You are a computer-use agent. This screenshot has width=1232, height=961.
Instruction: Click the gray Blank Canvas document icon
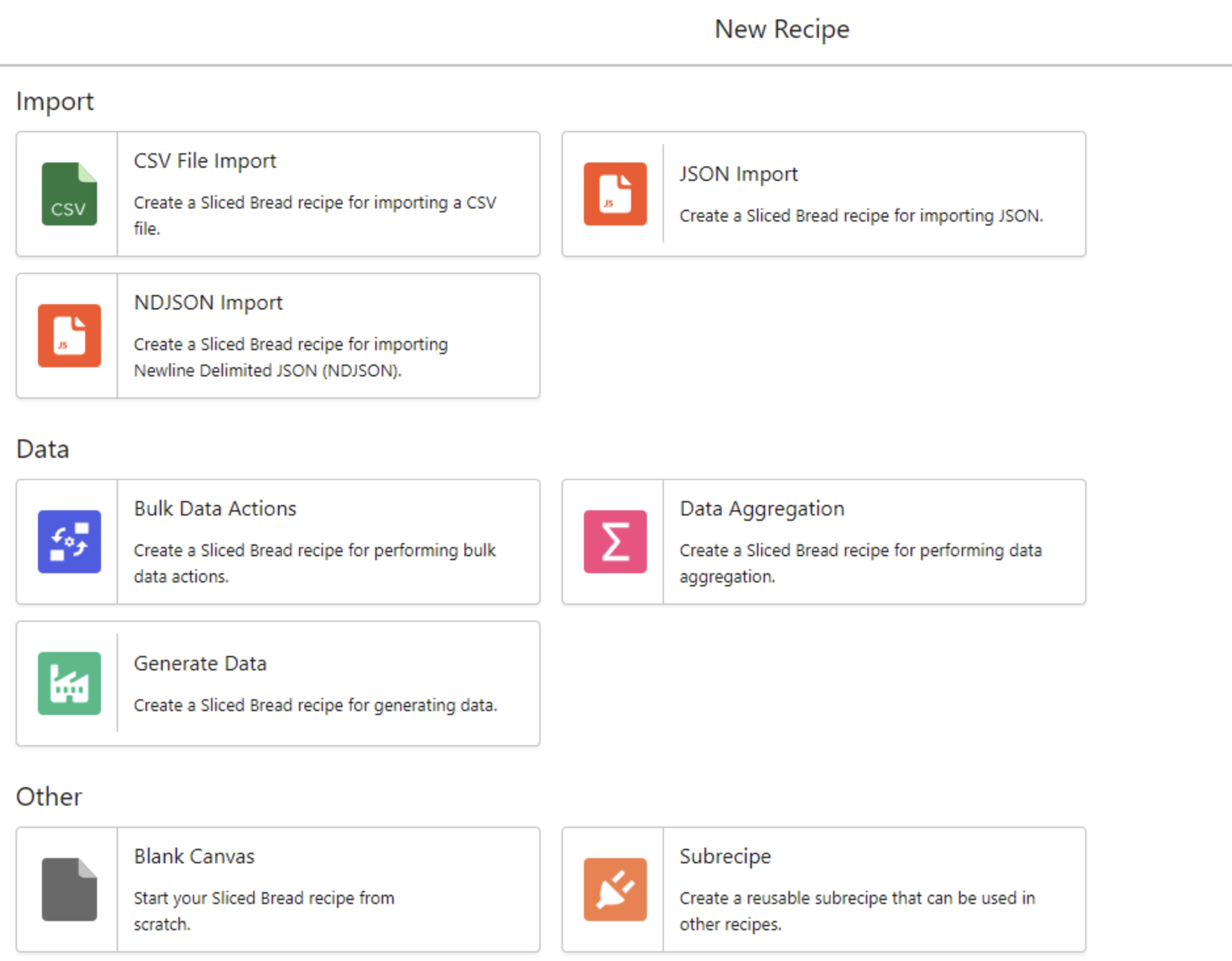click(69, 889)
